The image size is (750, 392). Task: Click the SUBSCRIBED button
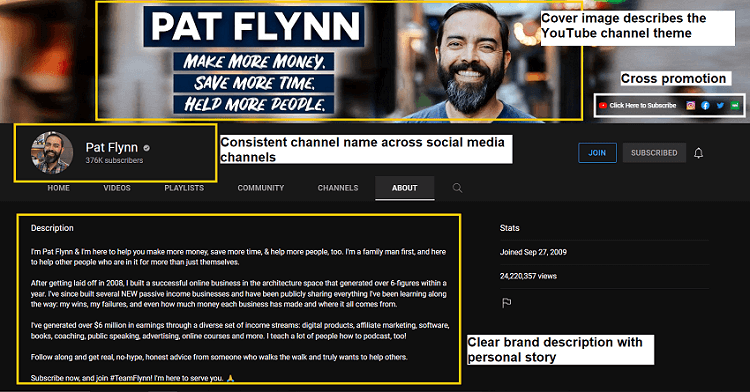(654, 153)
